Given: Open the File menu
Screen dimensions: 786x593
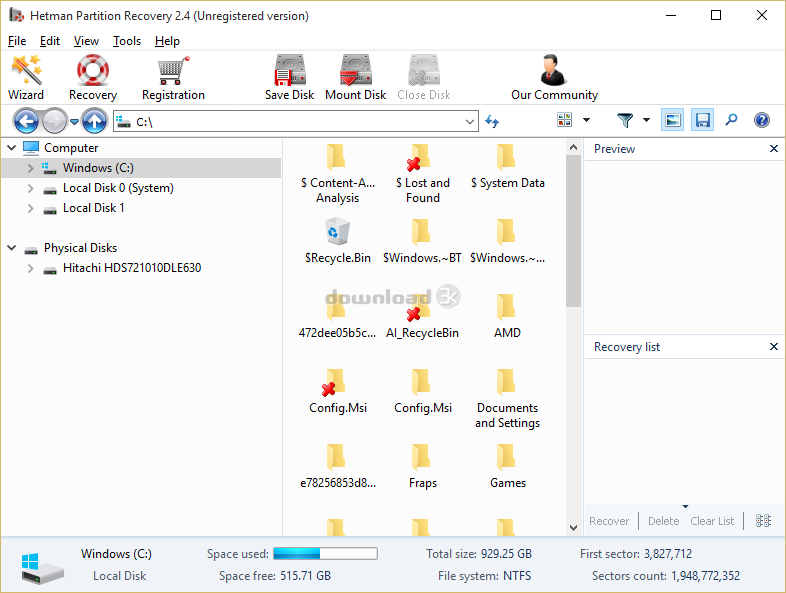Looking at the screenshot, I should pyautogui.click(x=17, y=41).
